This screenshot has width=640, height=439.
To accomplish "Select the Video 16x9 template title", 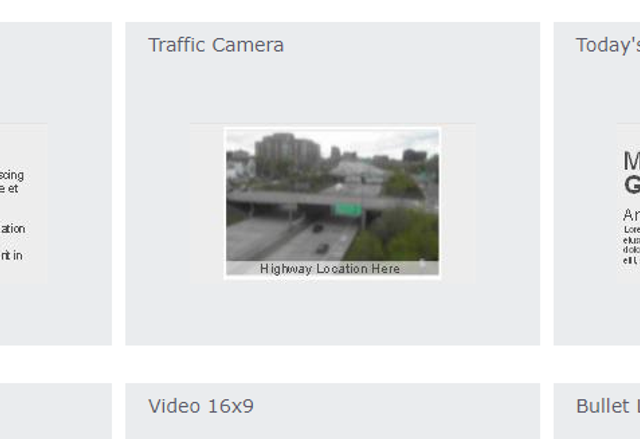I will (201, 406).
